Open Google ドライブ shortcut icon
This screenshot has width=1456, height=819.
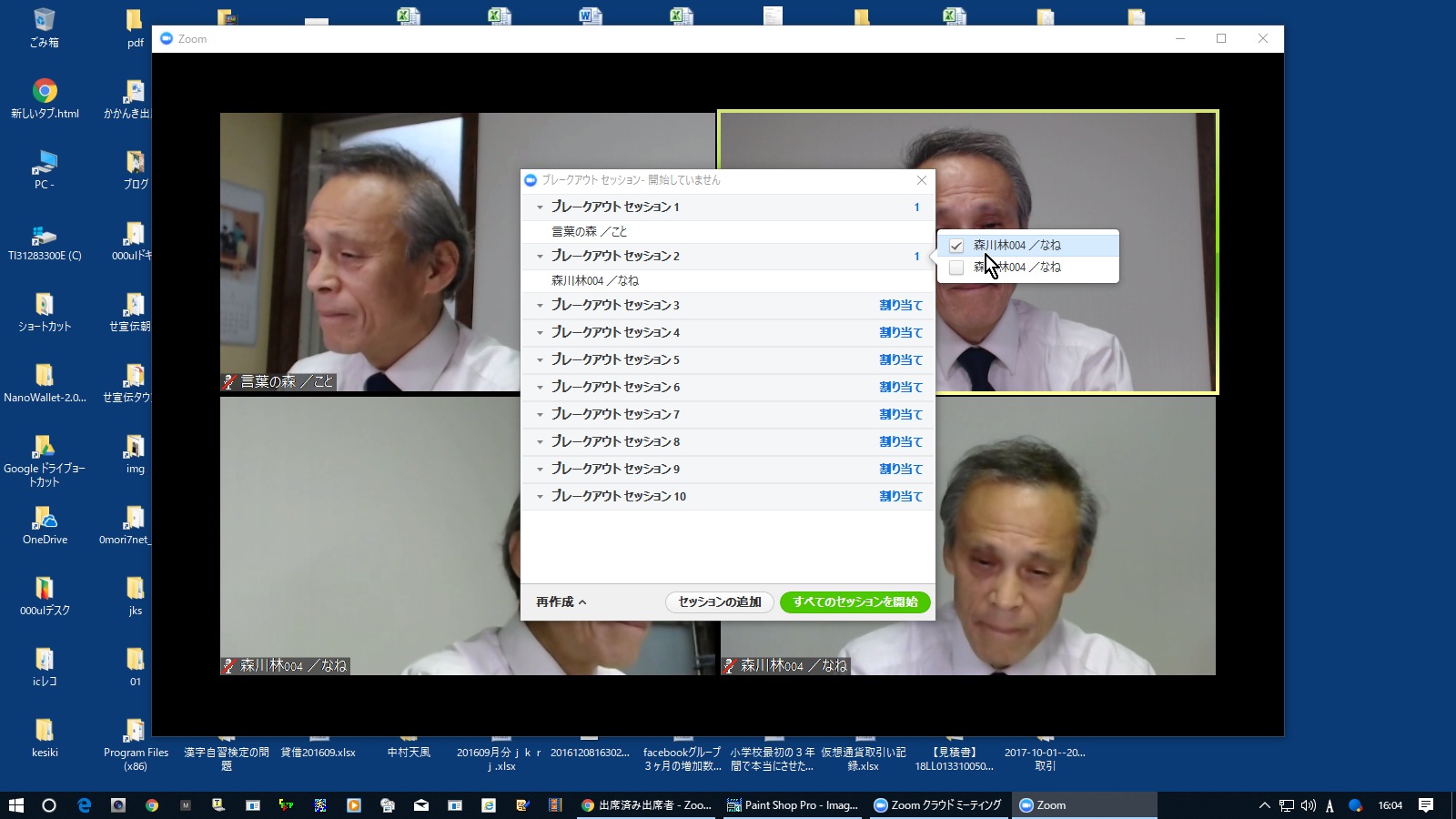pos(45,460)
